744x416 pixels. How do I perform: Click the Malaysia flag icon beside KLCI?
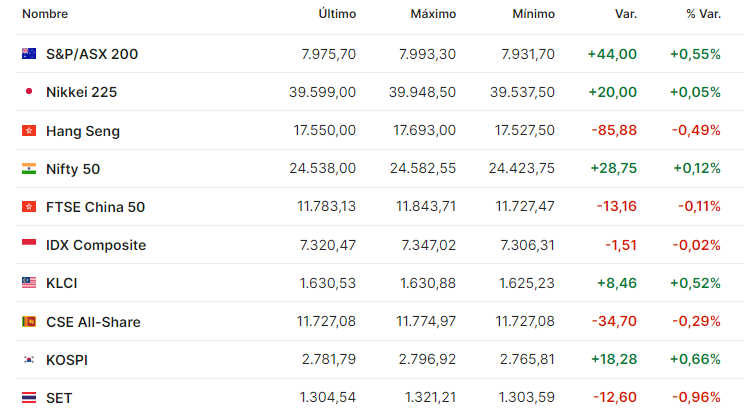(29, 283)
